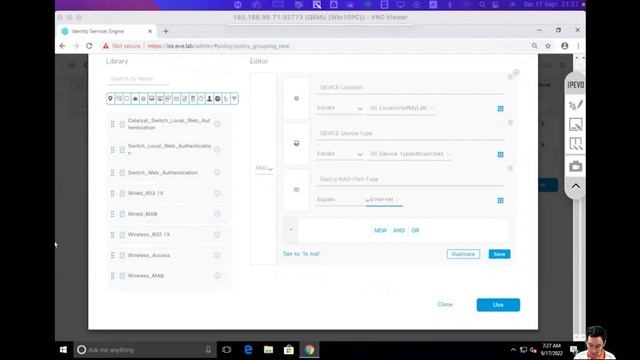Open Equals operator dropdown for Device Type
Screen dimensions: 640x360
340,154
